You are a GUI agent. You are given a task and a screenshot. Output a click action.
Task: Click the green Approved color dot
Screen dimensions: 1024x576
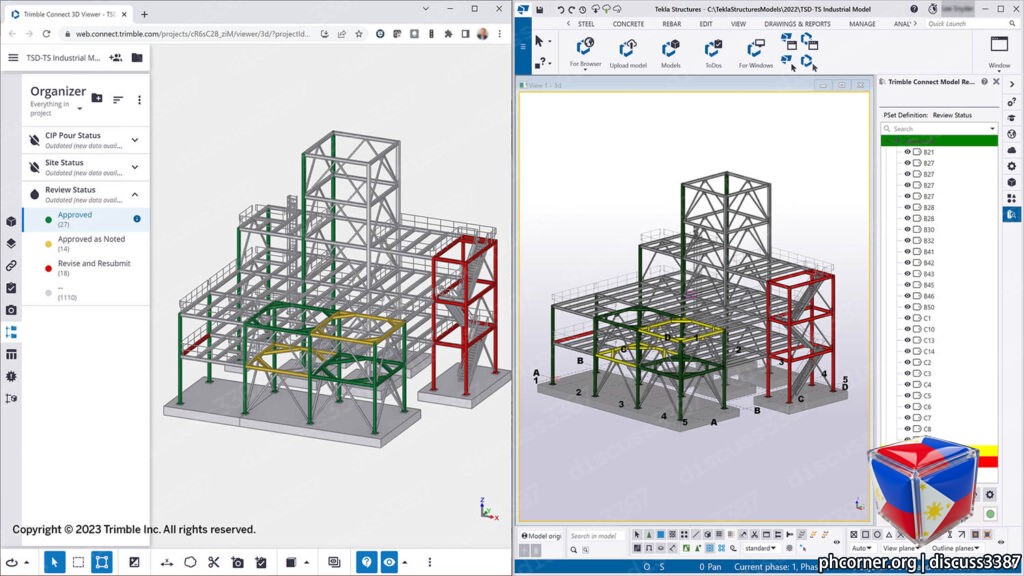pyautogui.click(x=48, y=220)
